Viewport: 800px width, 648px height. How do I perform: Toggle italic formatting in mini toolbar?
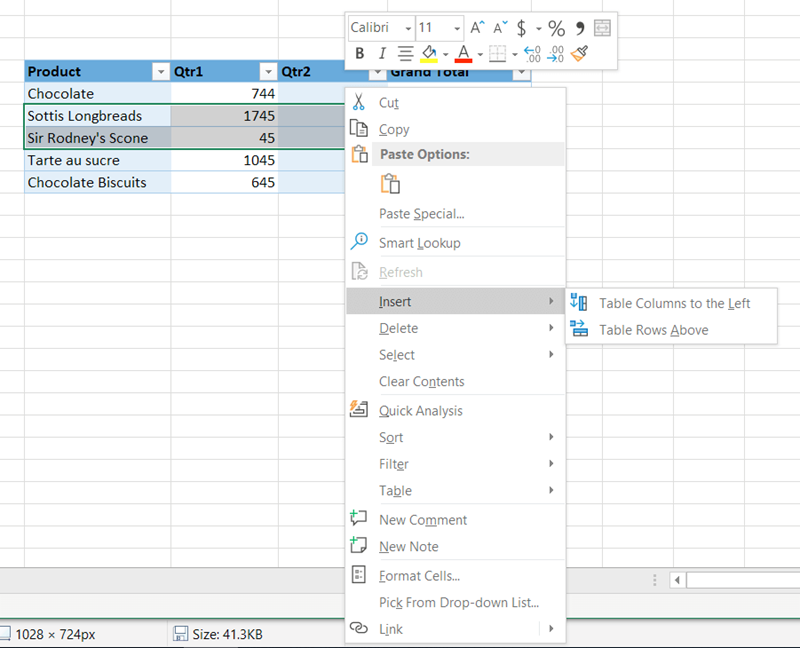381,54
